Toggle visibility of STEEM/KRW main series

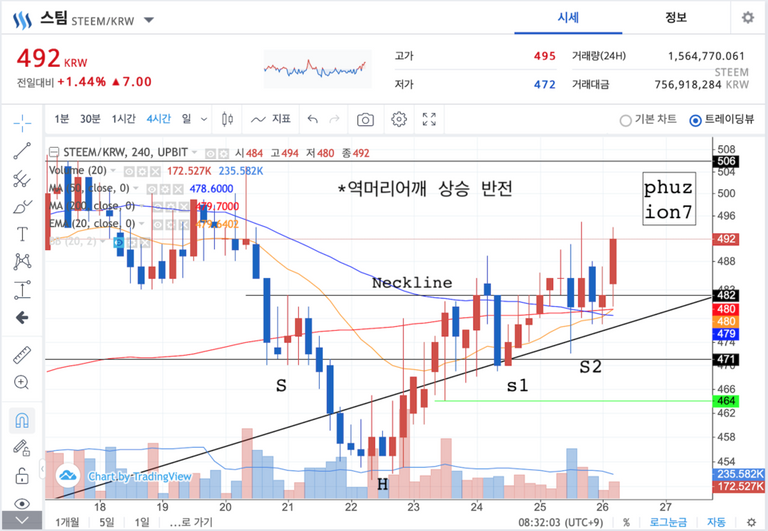(211, 154)
